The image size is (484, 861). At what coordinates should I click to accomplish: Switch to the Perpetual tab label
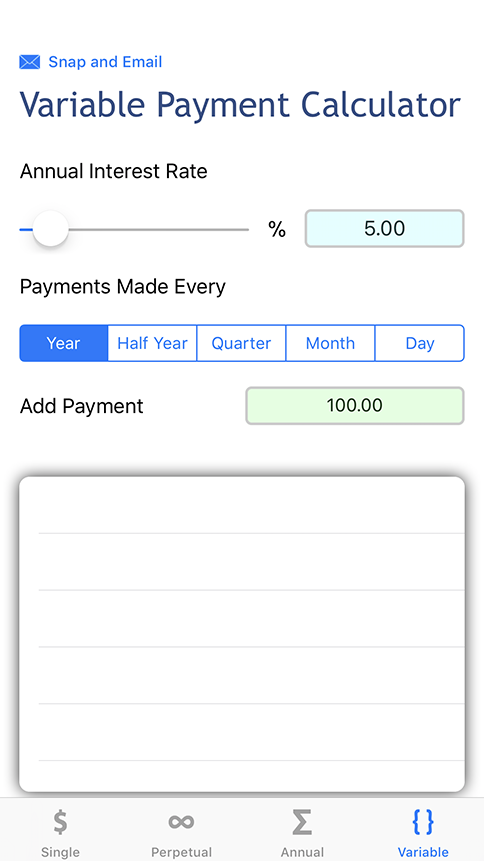click(181, 852)
